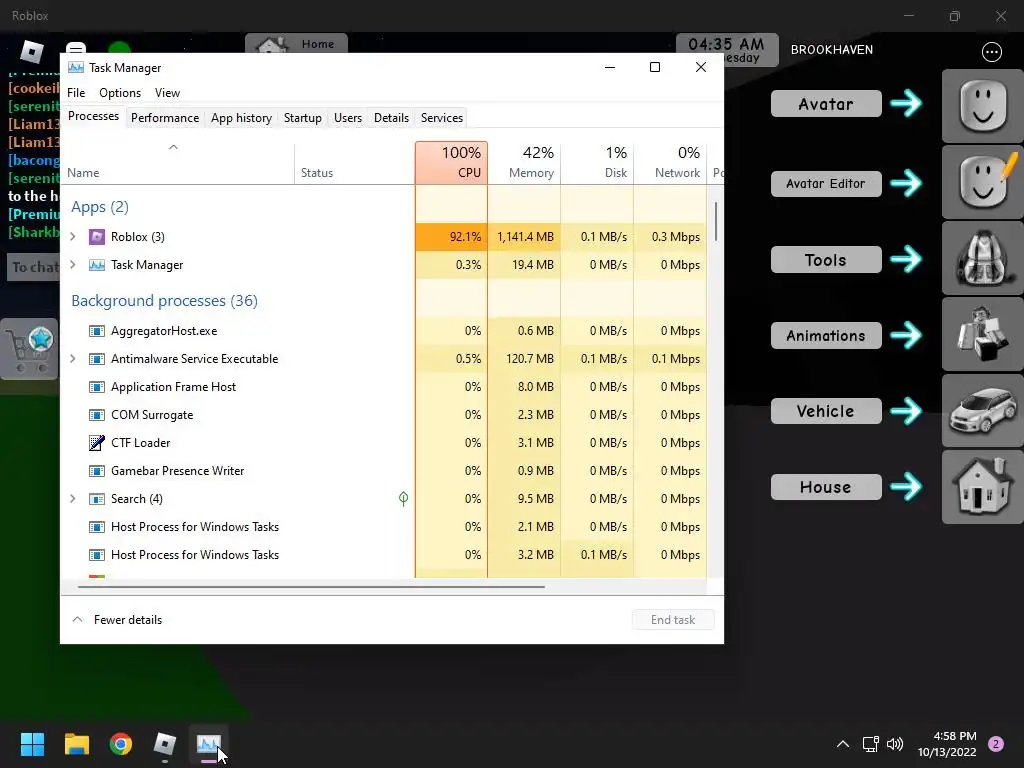Sort by the Disk column header
Image resolution: width=1024 pixels, height=768 pixels.
pos(597,163)
